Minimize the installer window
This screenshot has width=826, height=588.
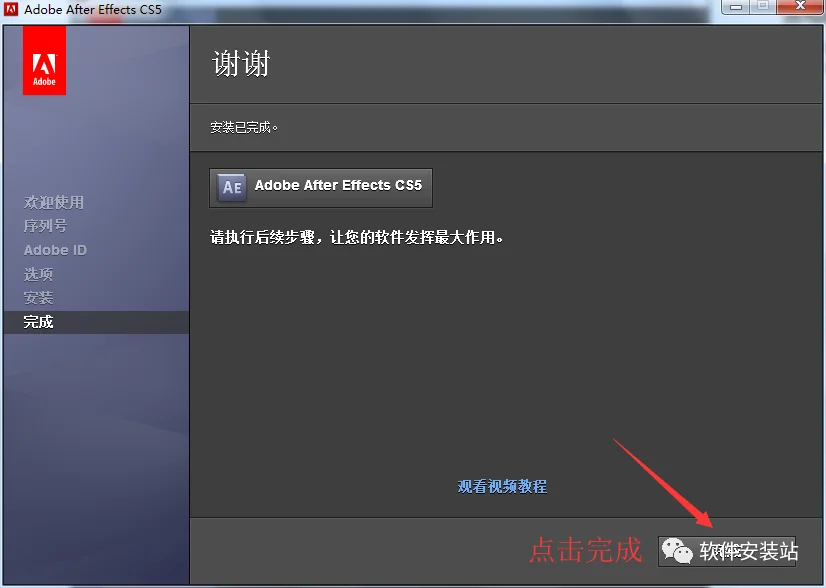pyautogui.click(x=736, y=7)
